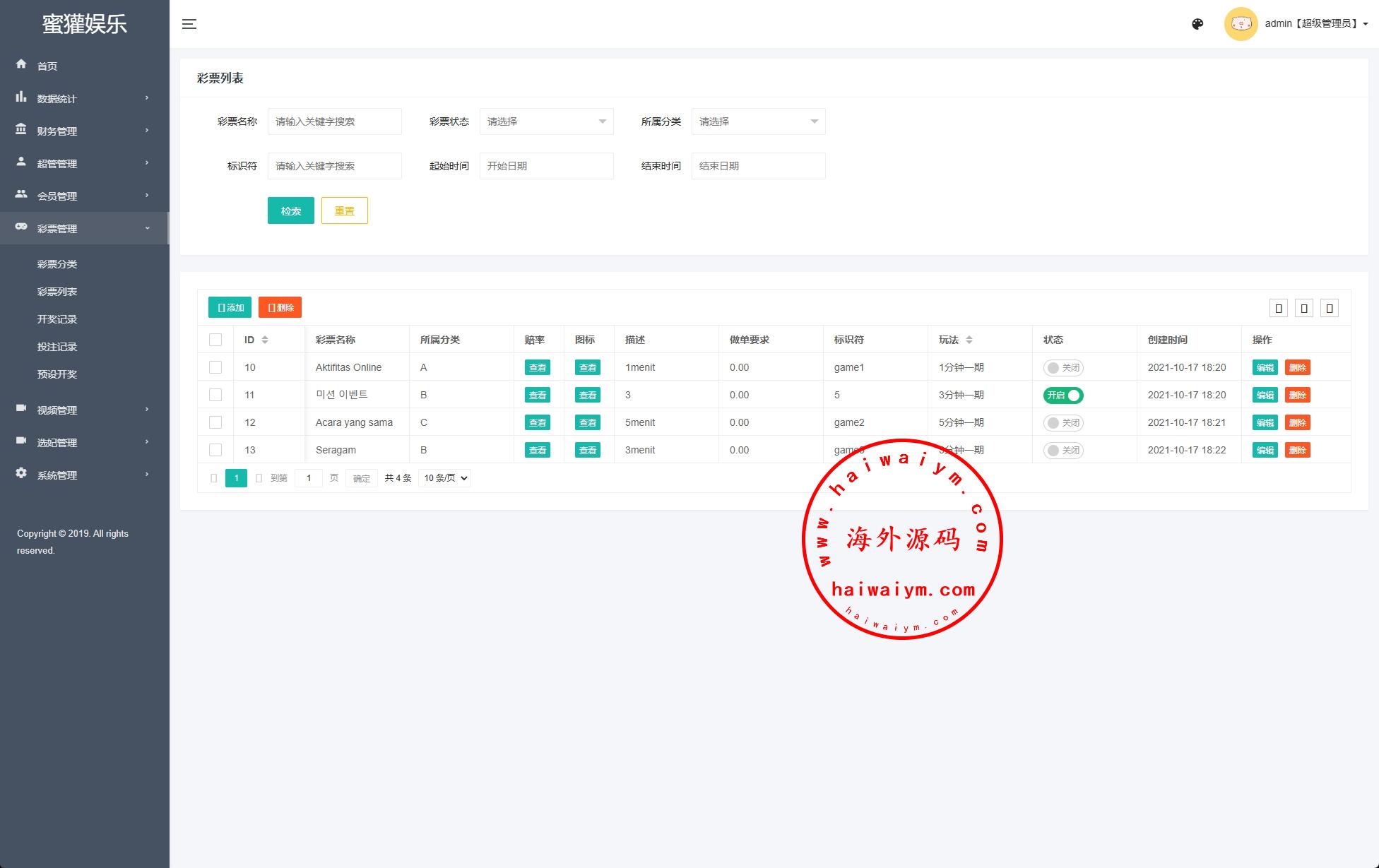Click the sidebar collapse hamburger icon
Image resolution: width=1379 pixels, height=868 pixels.
pyautogui.click(x=189, y=24)
